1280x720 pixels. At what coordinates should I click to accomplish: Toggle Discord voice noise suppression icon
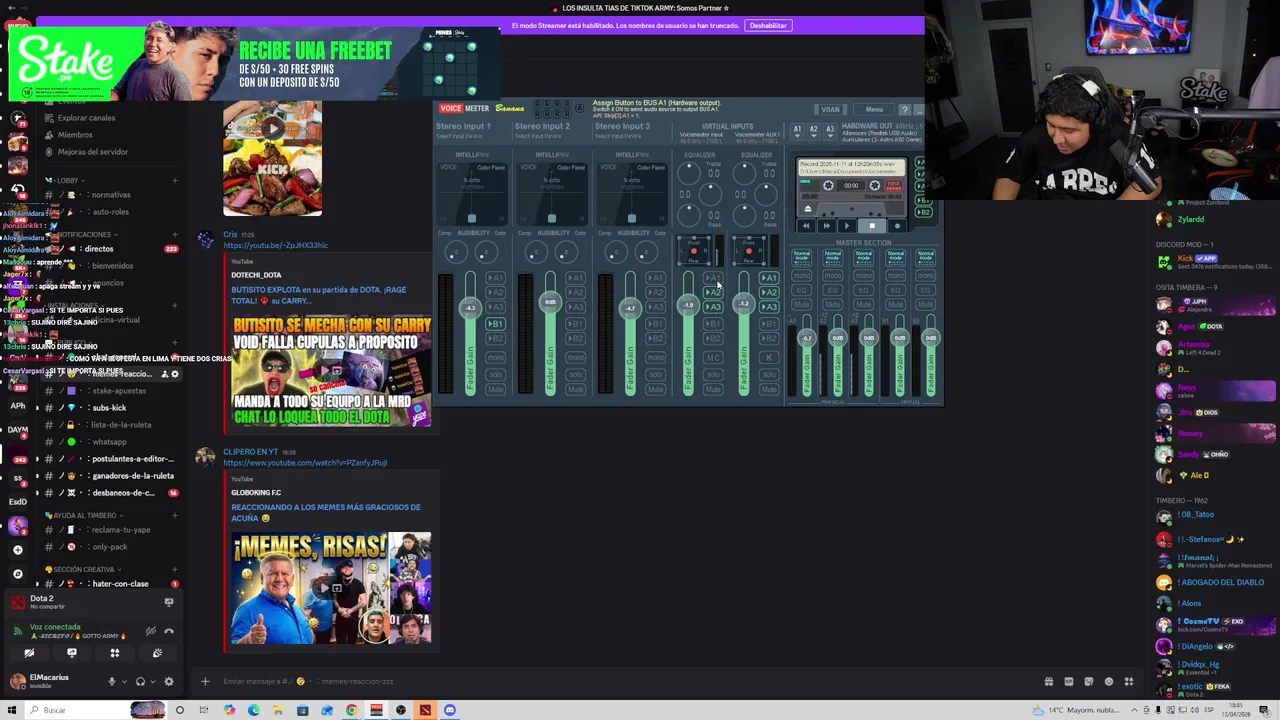point(150,631)
